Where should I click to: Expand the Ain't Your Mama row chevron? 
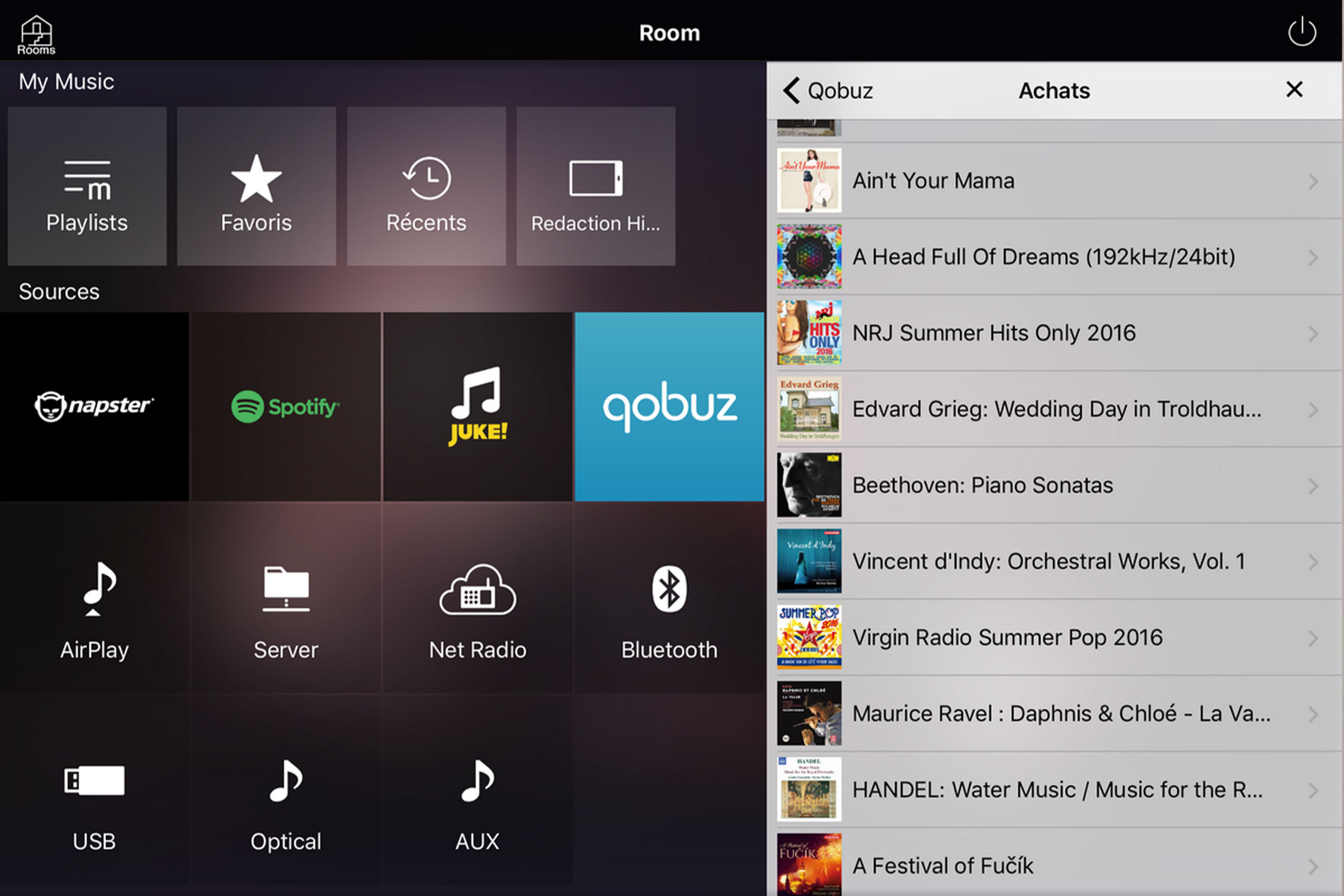pos(1312,182)
